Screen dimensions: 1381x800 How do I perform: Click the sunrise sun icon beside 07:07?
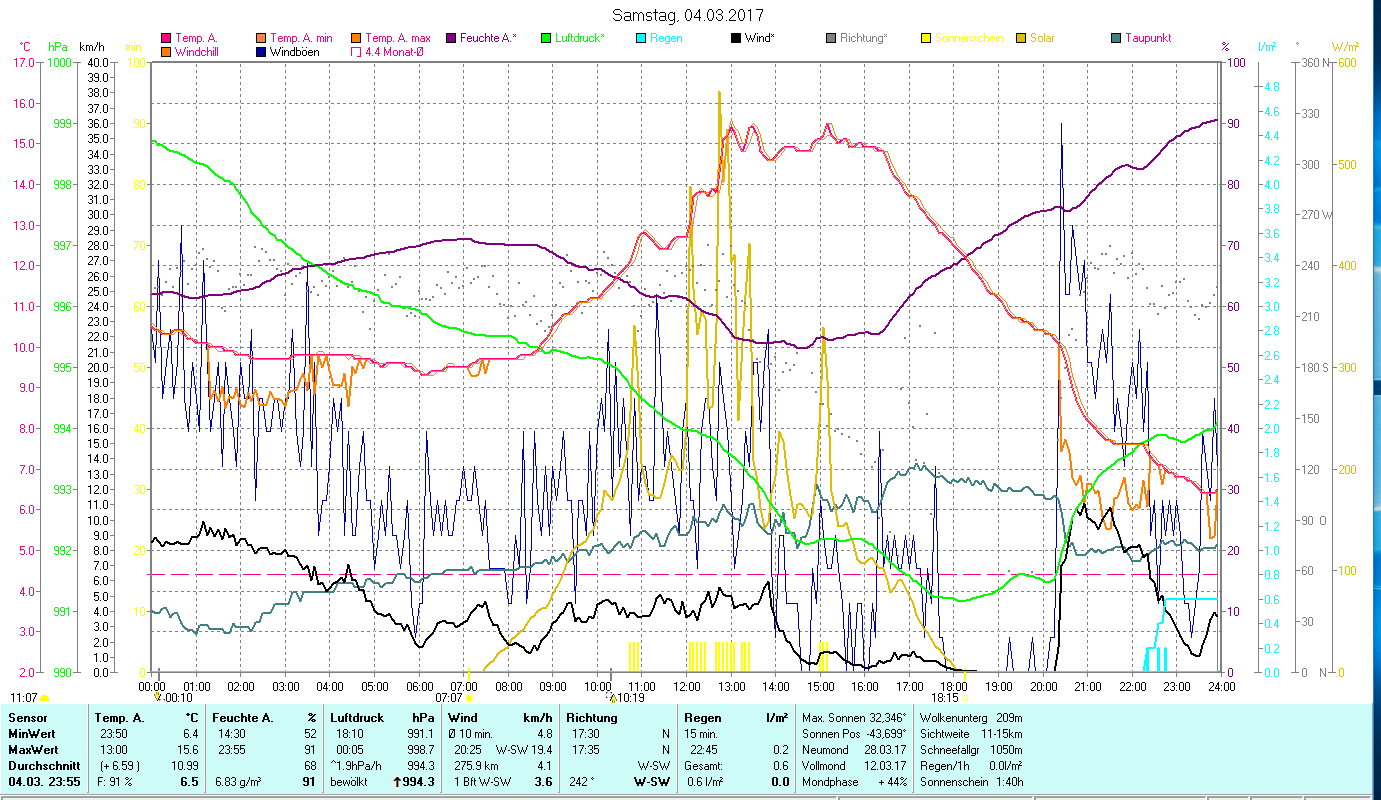pos(468,698)
